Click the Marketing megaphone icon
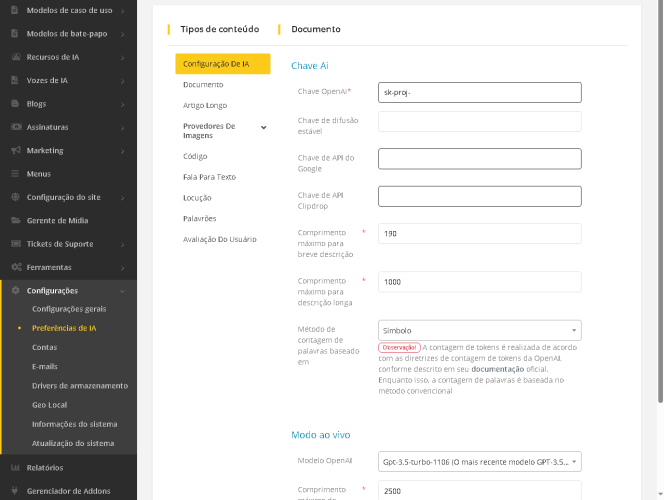This screenshot has height=500, width=664. 16,151
